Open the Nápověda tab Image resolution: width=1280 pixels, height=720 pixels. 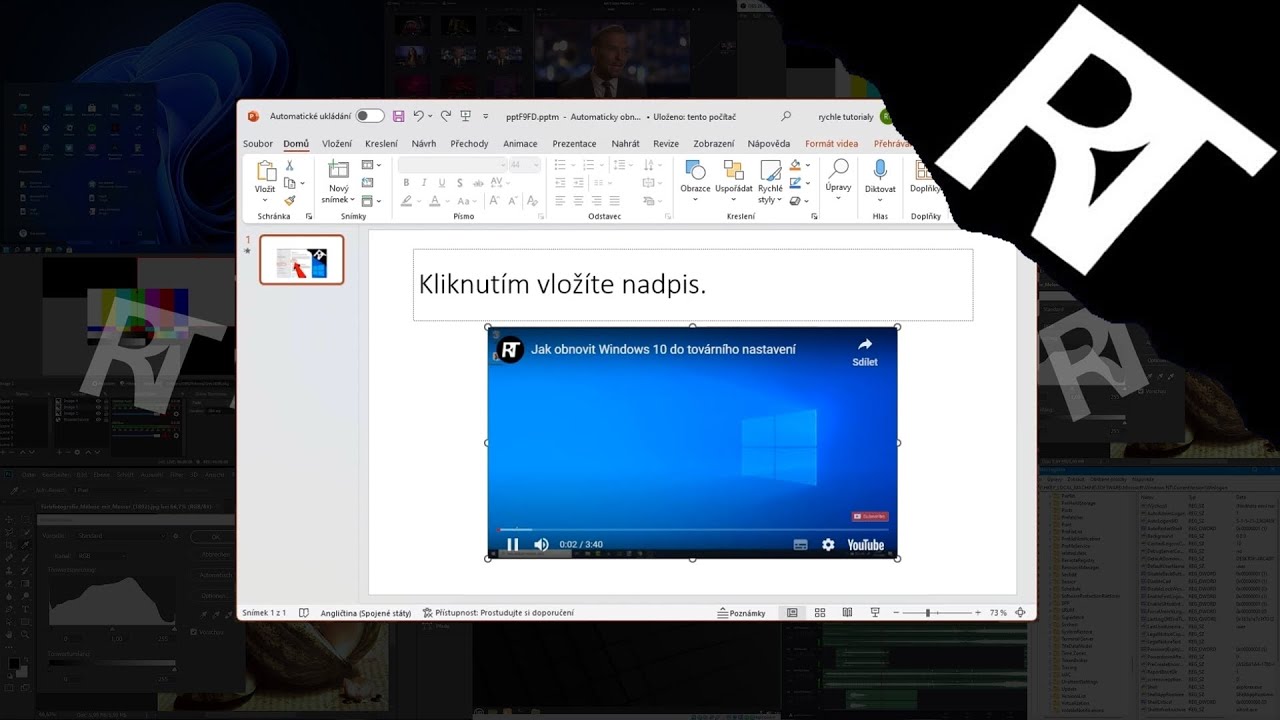(769, 144)
